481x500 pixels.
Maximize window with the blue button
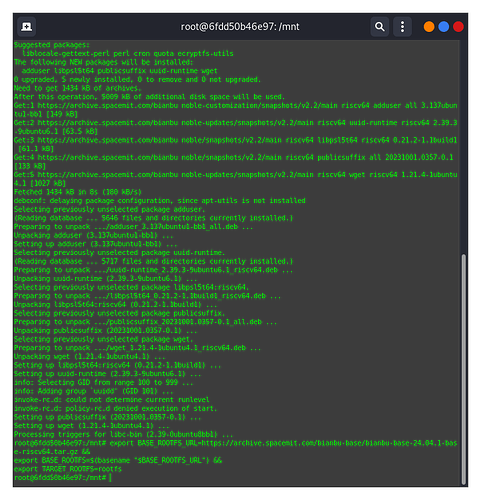443,27
